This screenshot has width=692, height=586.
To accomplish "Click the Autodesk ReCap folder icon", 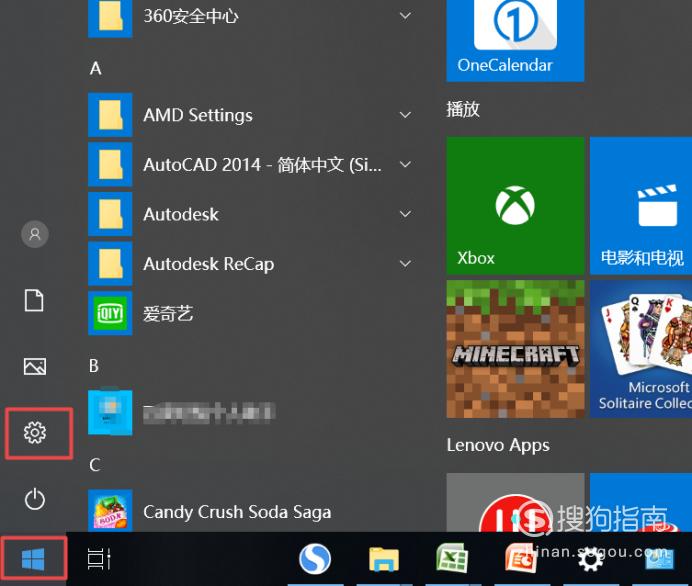I will click(110, 264).
